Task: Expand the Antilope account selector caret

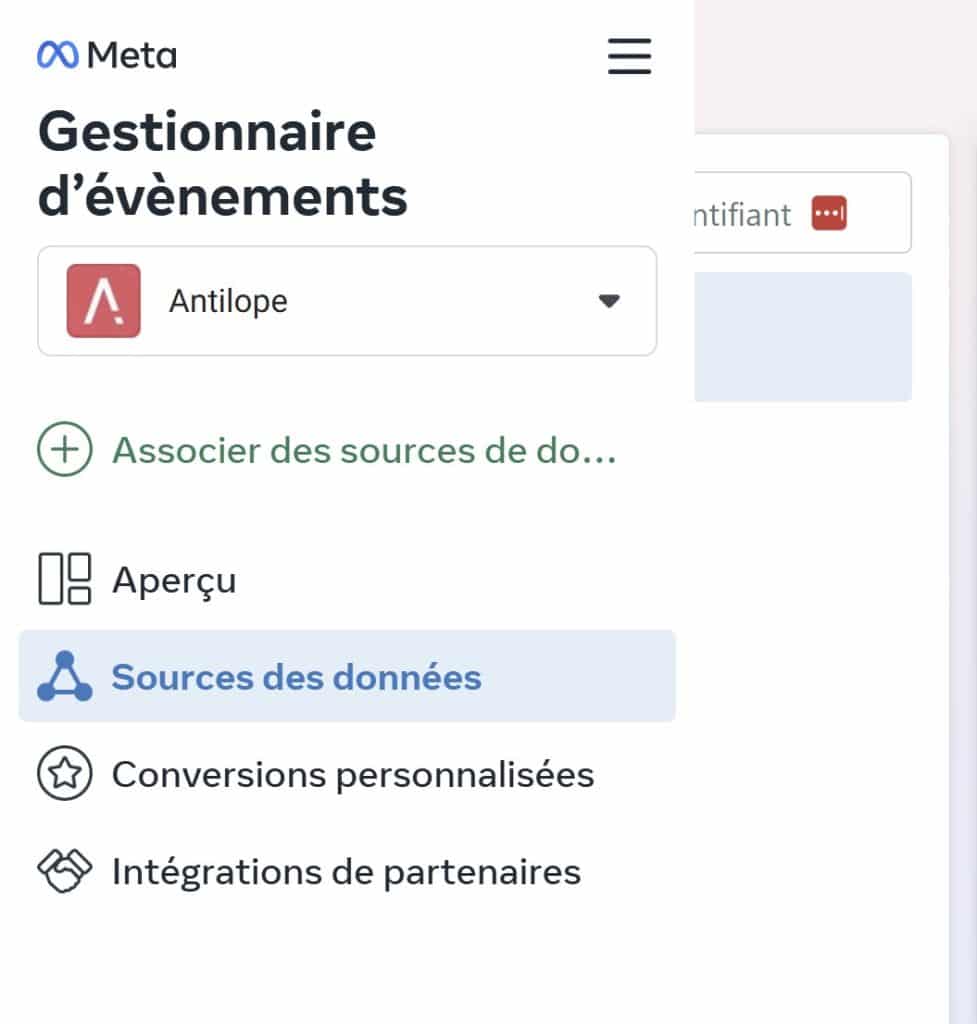Action: pos(609,301)
